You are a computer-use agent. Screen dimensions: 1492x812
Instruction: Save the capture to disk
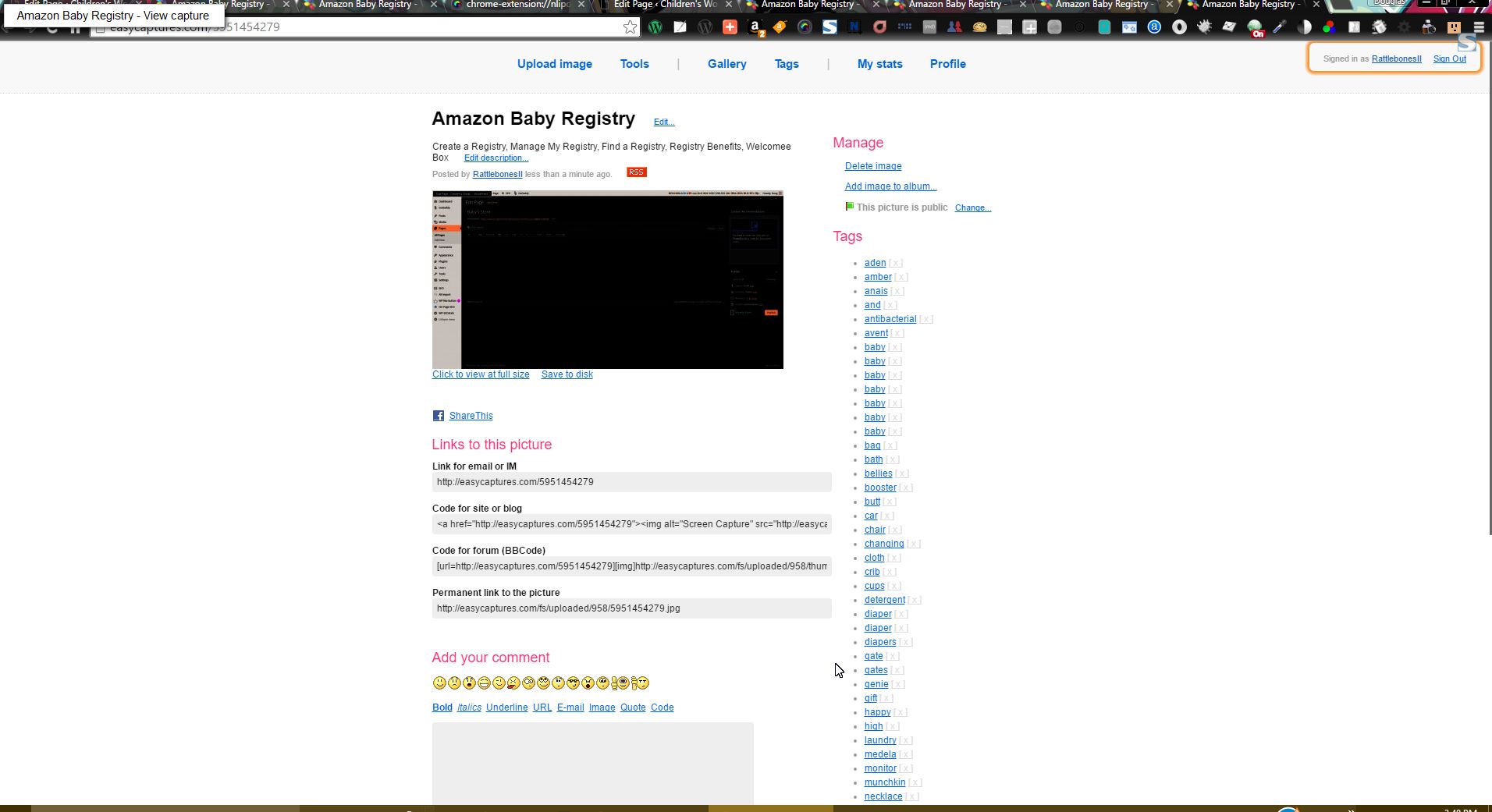(567, 374)
